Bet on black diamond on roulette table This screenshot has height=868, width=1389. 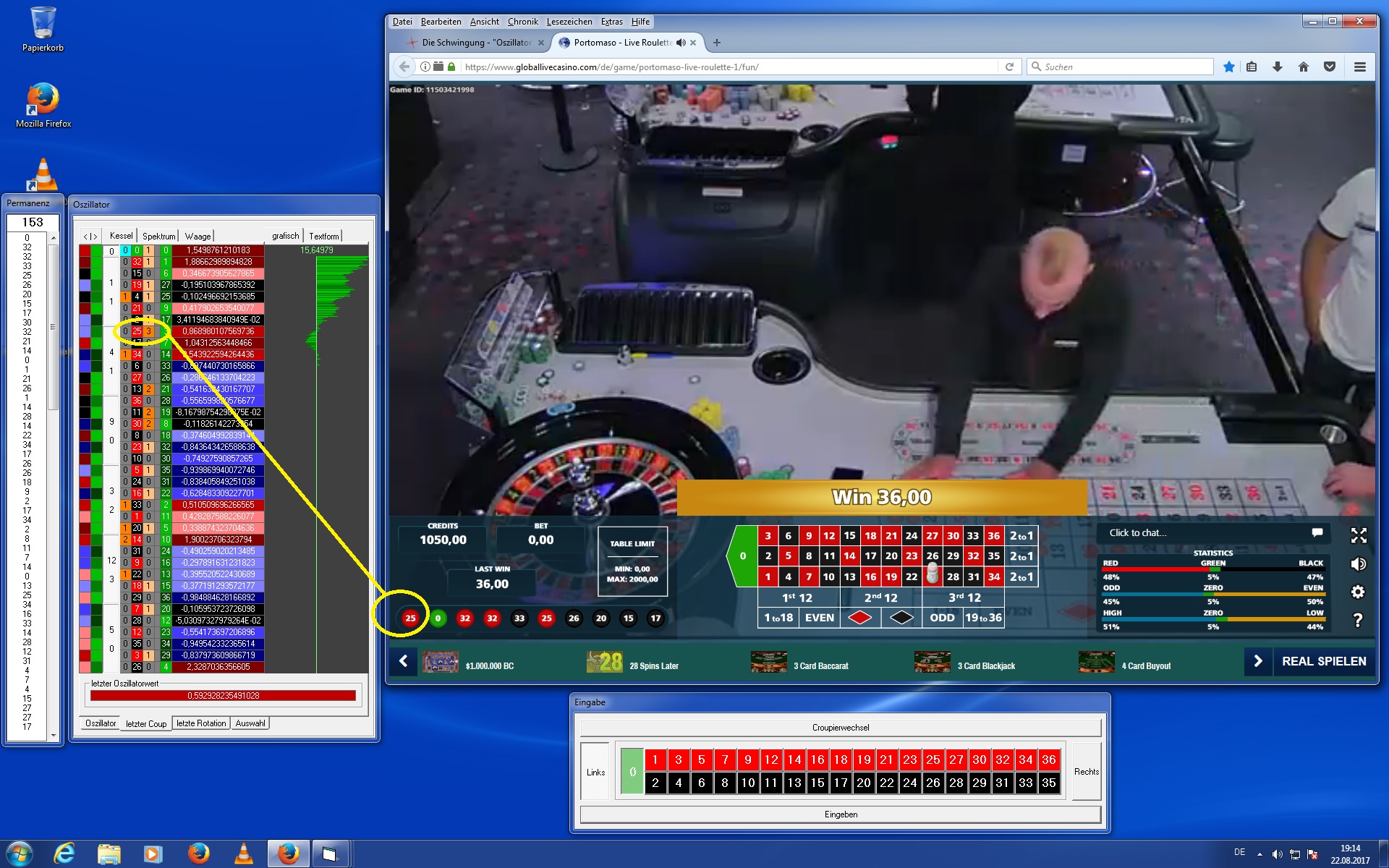[x=901, y=618]
